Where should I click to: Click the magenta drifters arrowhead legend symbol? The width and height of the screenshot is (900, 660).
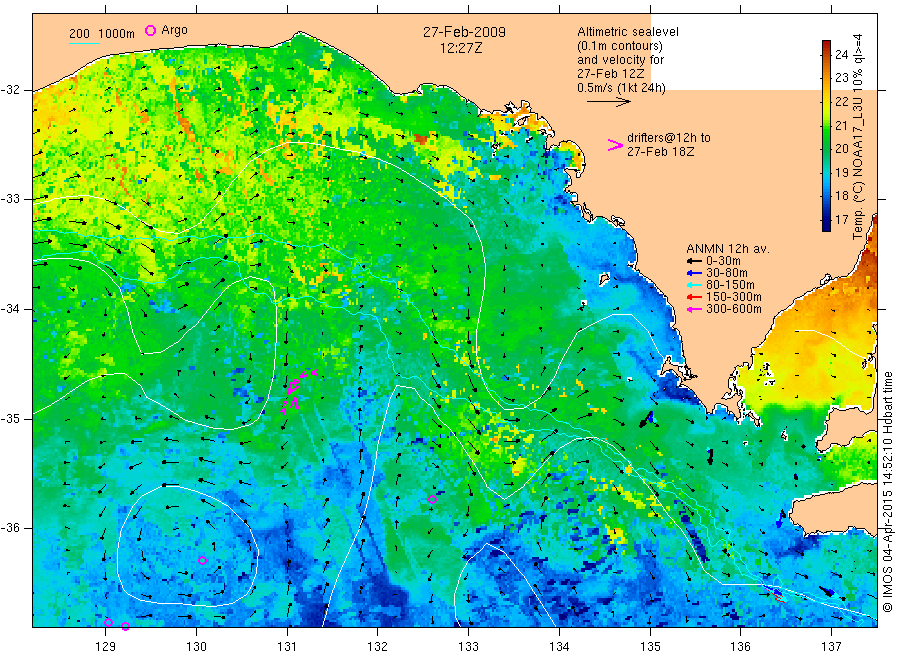tap(615, 145)
